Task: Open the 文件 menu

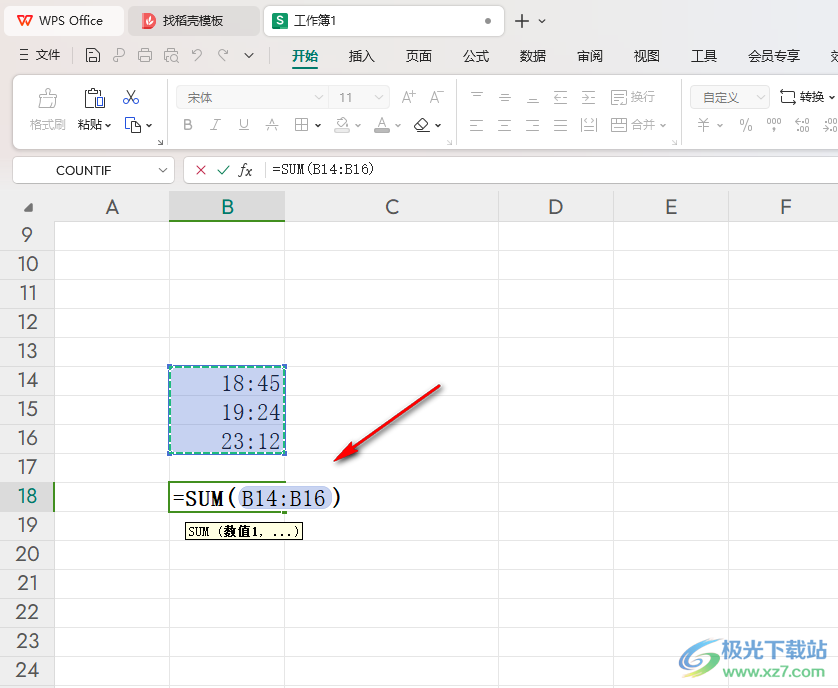Action: pos(40,55)
